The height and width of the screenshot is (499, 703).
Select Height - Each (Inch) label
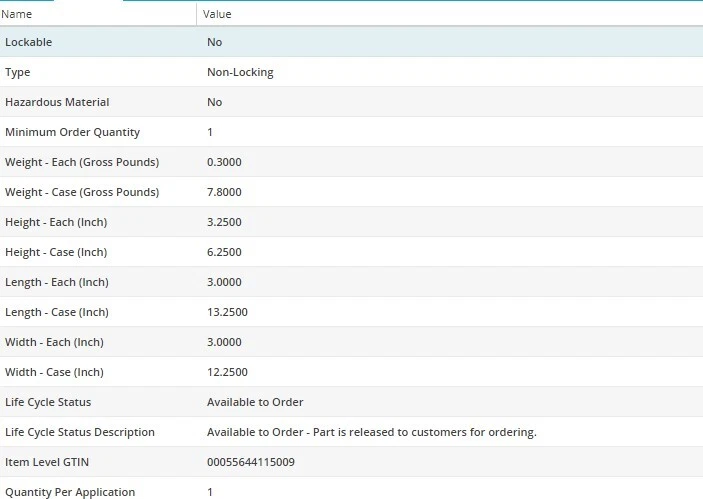[x=56, y=222]
